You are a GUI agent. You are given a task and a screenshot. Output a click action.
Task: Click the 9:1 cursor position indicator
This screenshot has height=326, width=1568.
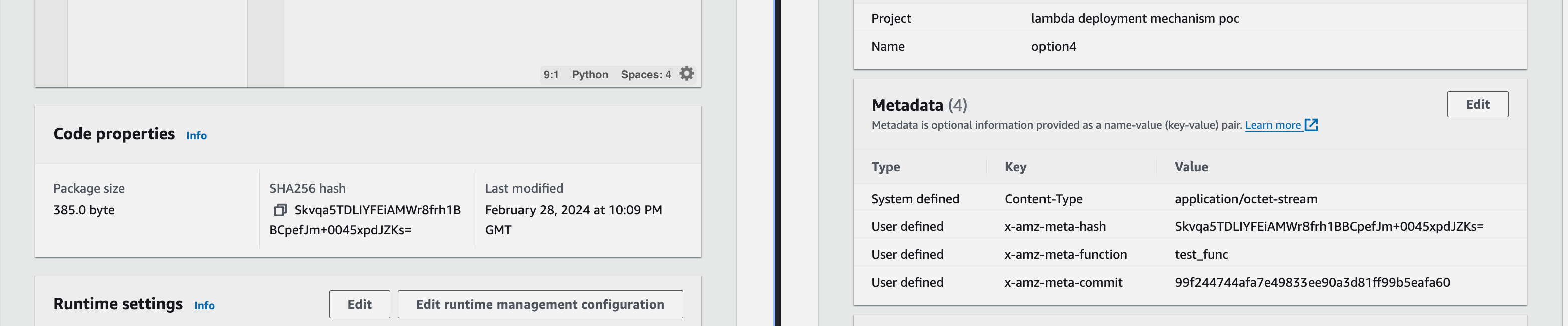551,74
